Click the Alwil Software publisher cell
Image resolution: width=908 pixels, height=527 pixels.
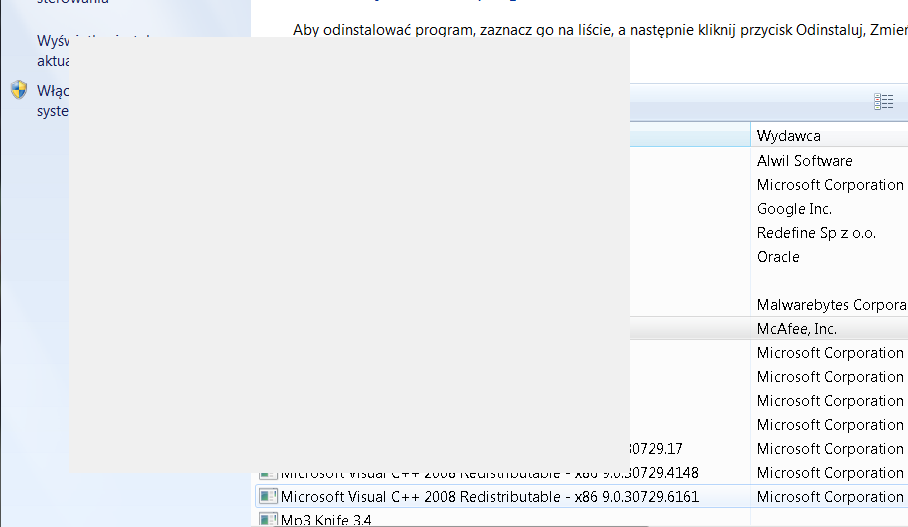click(804, 161)
